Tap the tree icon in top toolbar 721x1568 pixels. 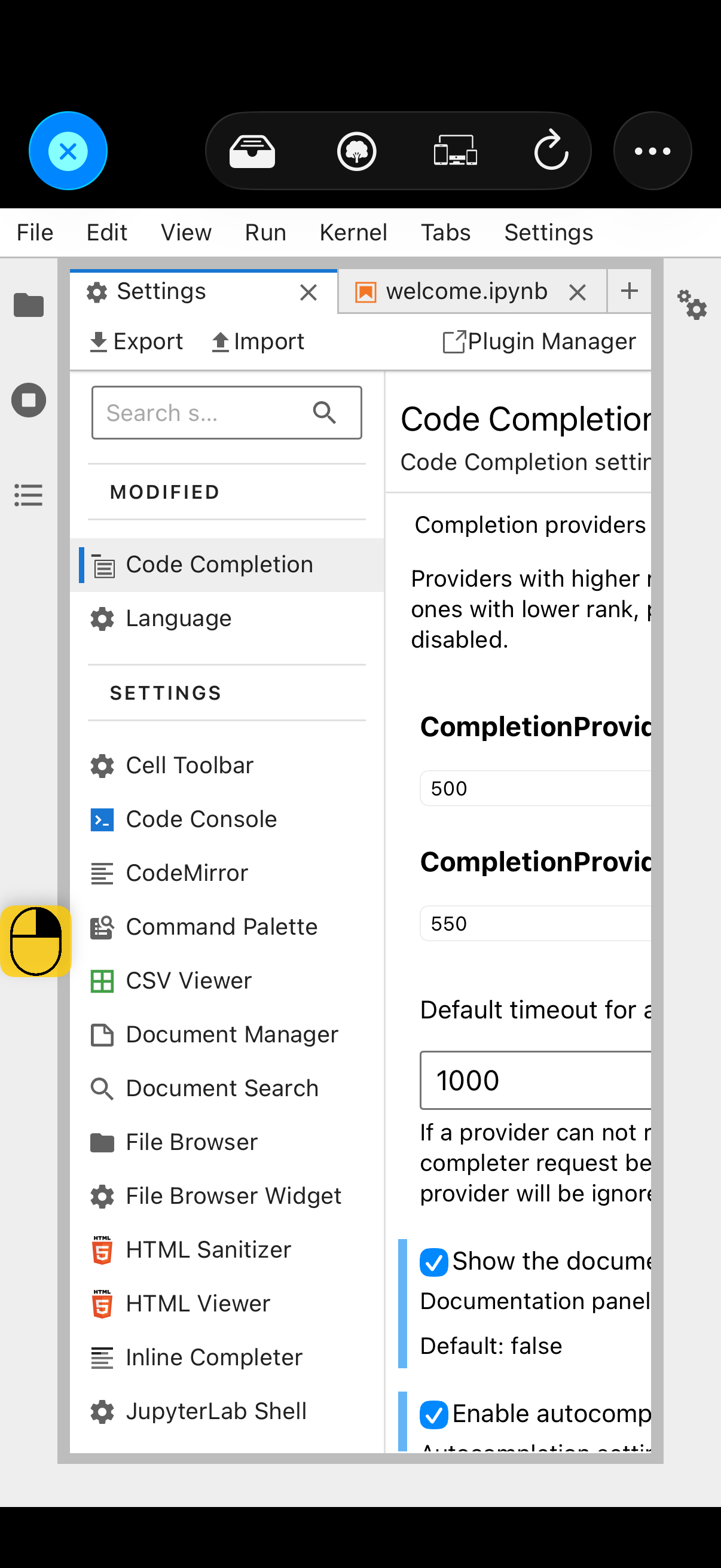pos(356,151)
